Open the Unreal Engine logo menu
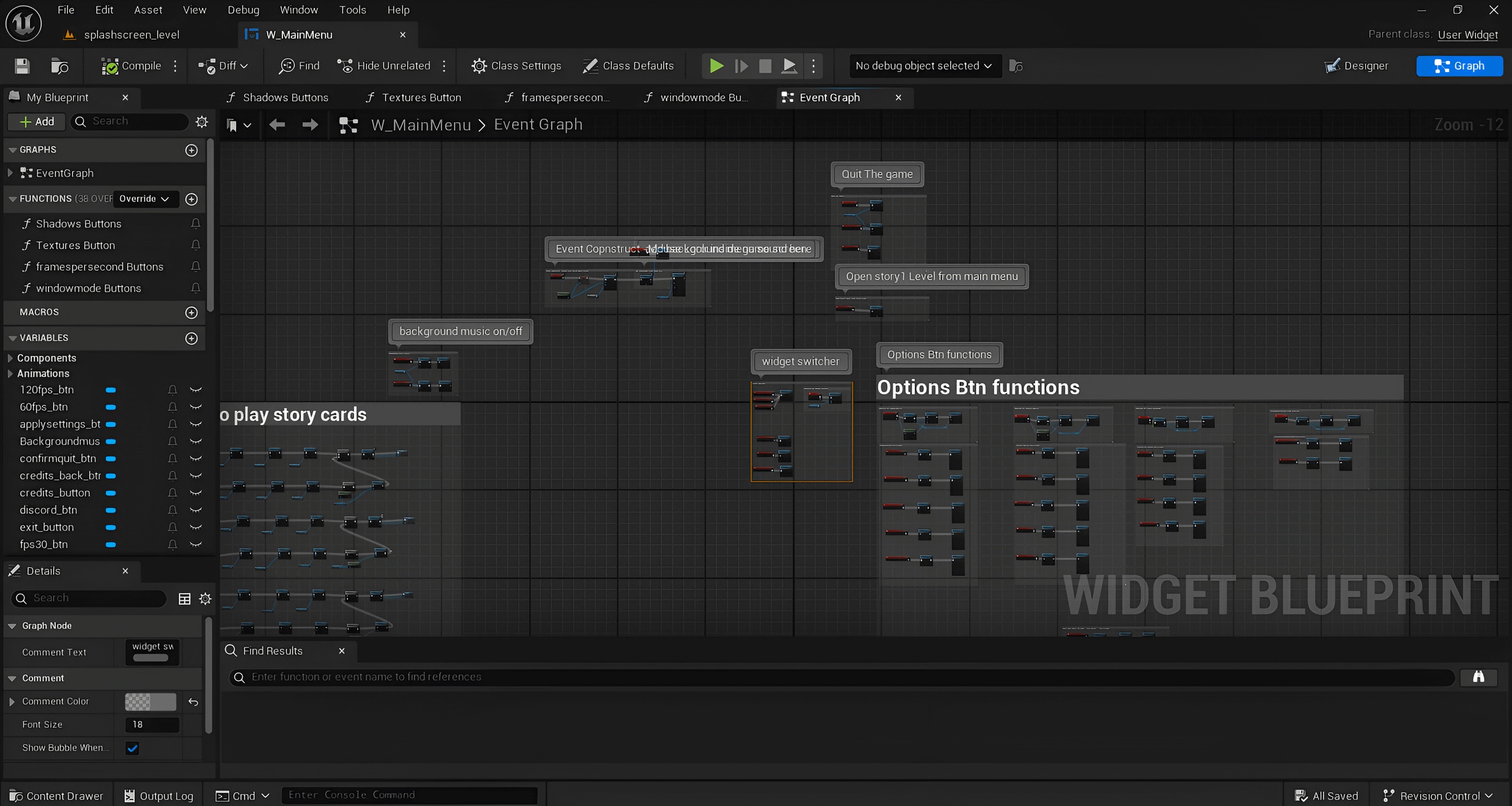Image resolution: width=1512 pixels, height=806 pixels. [x=24, y=24]
